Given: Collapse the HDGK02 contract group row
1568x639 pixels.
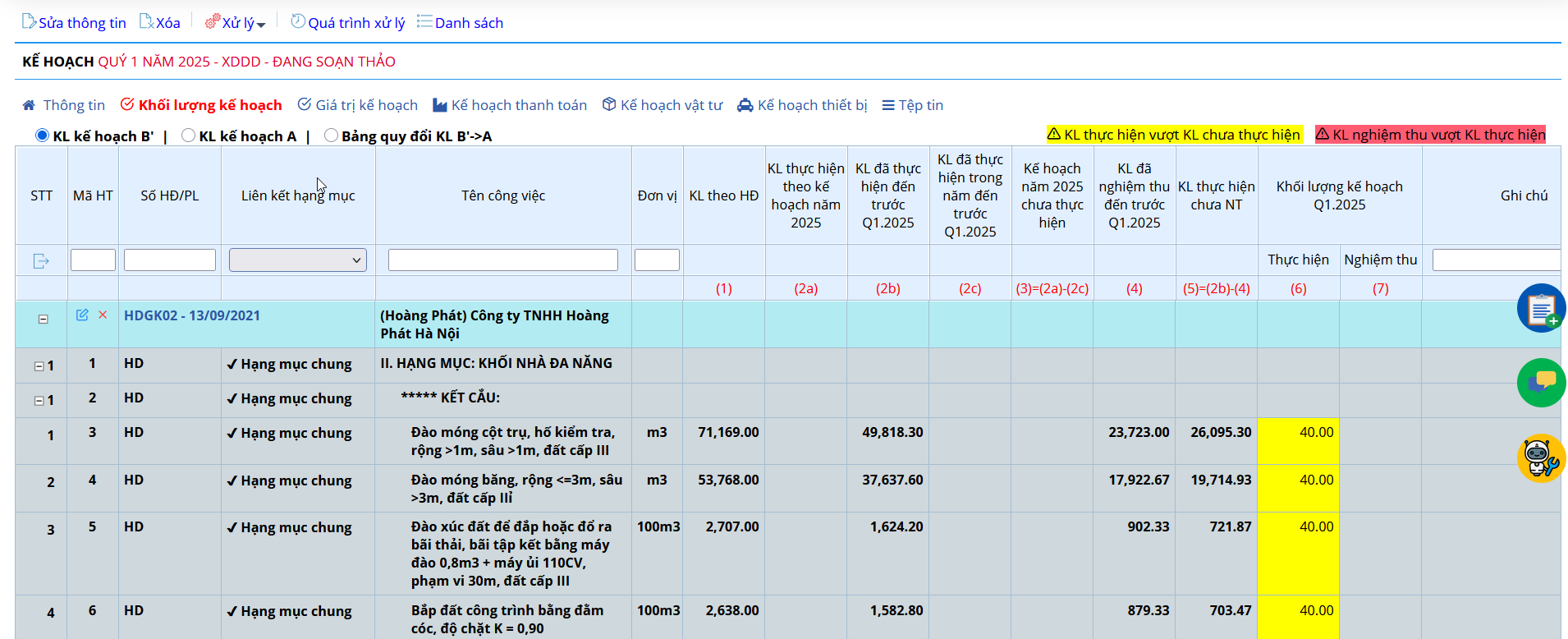Looking at the screenshot, I should point(43,319).
